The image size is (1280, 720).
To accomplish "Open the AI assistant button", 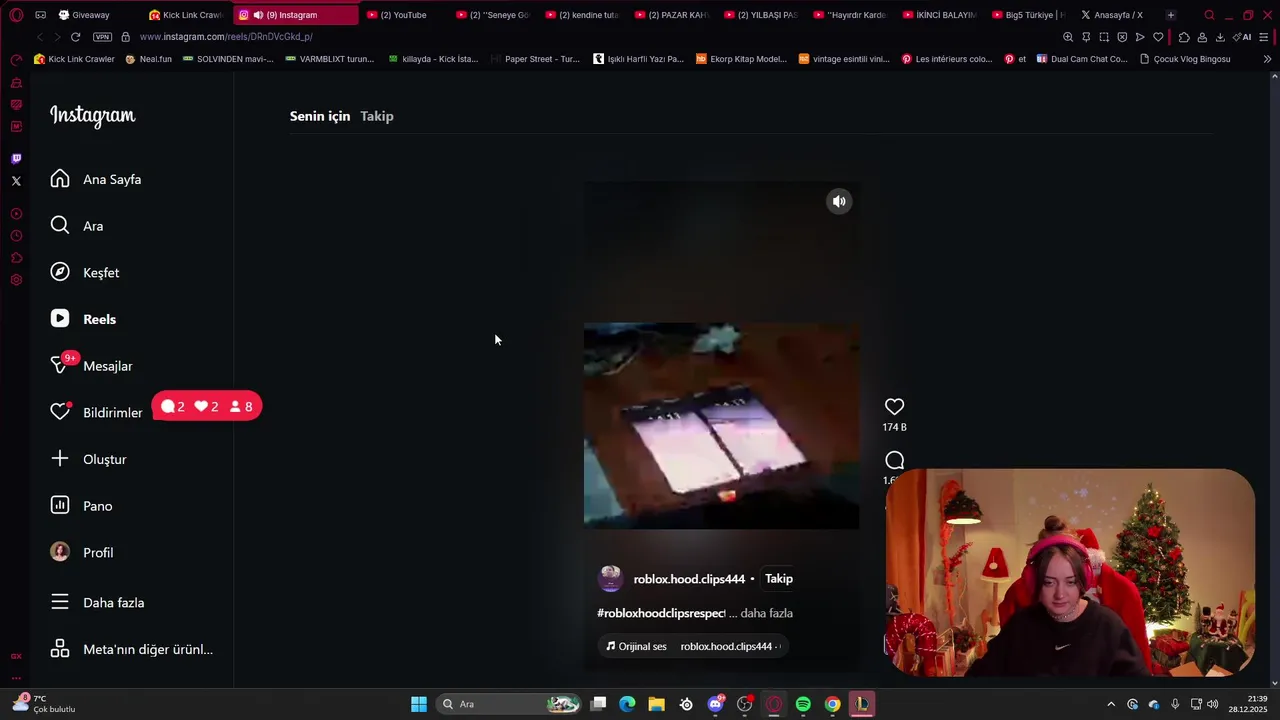I will (1243, 37).
